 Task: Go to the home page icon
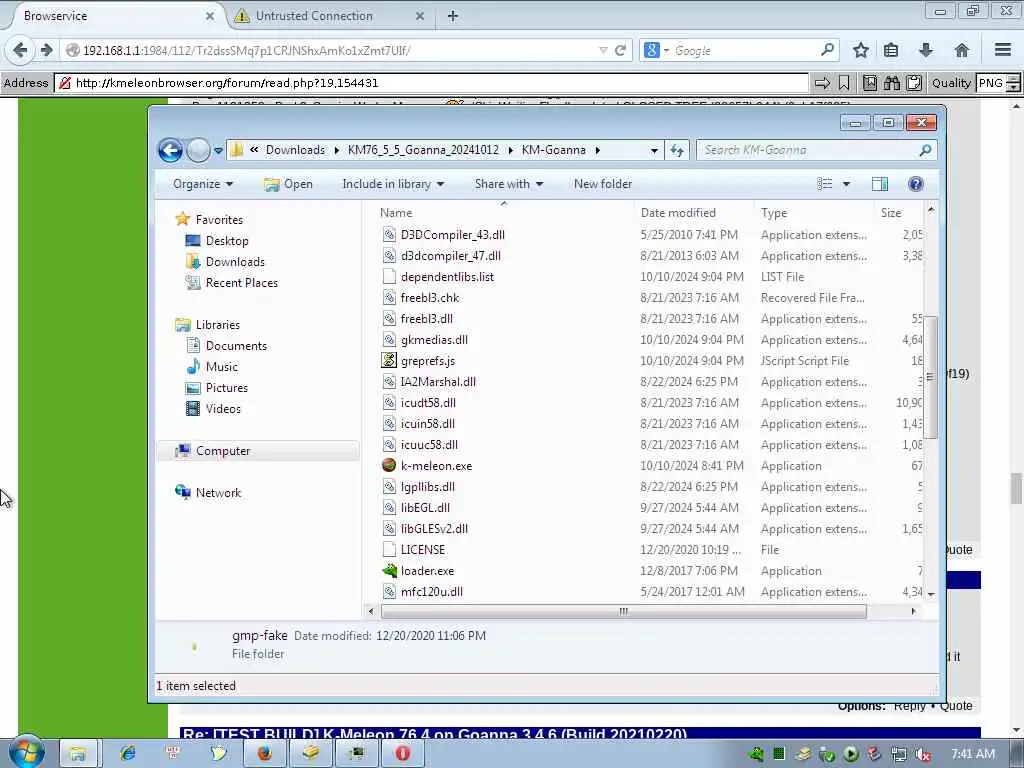(961, 50)
